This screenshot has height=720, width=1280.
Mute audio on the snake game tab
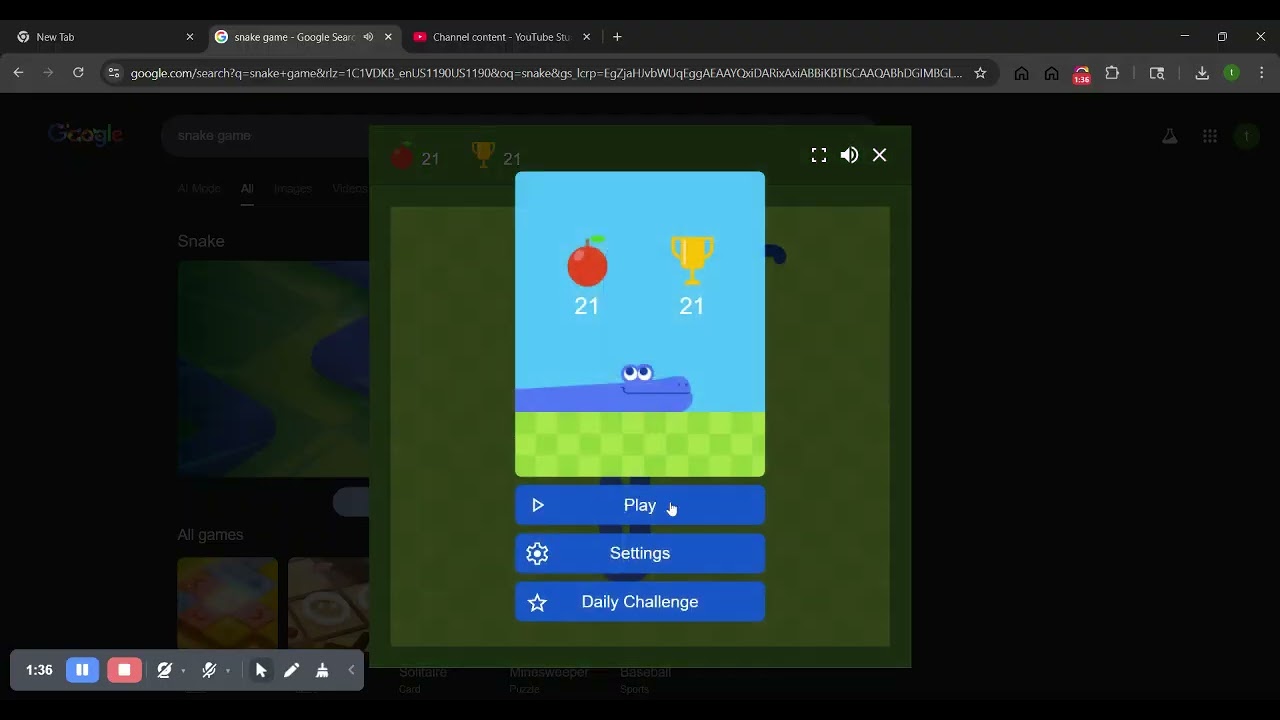click(x=368, y=37)
